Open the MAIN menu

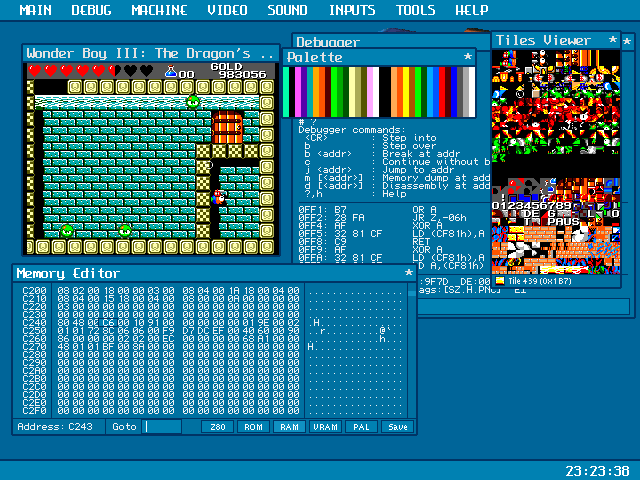(x=36, y=10)
